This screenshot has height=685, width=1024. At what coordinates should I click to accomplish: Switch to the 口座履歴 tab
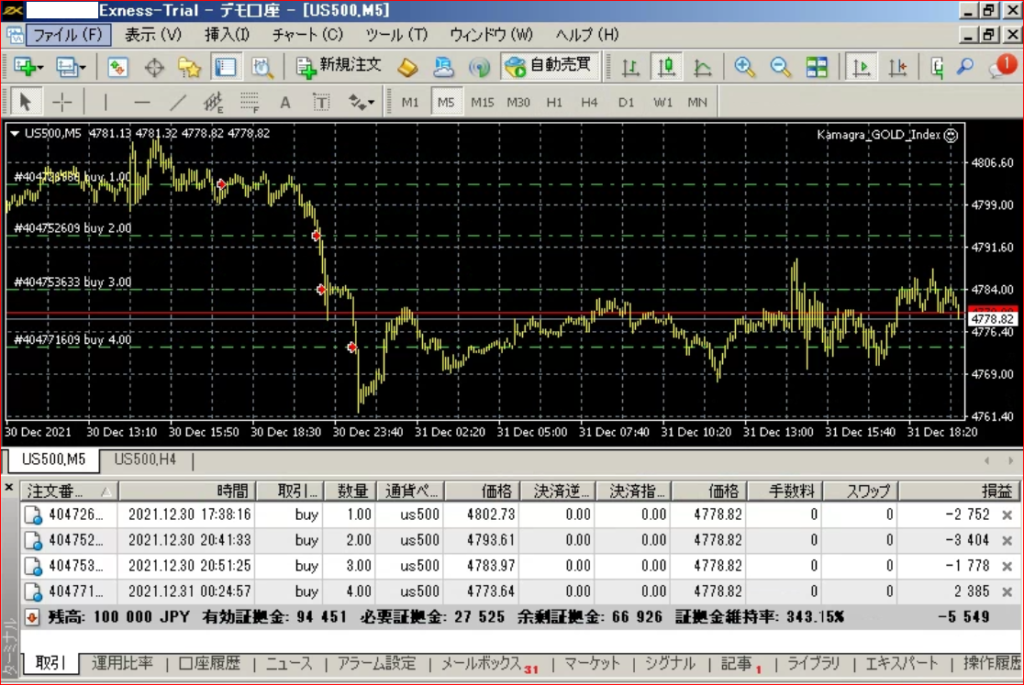tap(208, 663)
